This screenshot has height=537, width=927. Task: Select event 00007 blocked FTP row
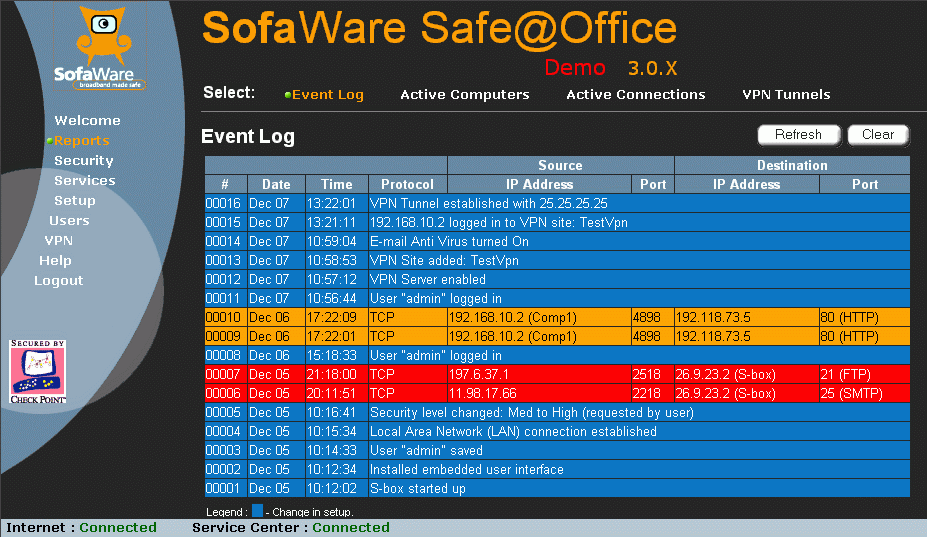tap(557, 374)
